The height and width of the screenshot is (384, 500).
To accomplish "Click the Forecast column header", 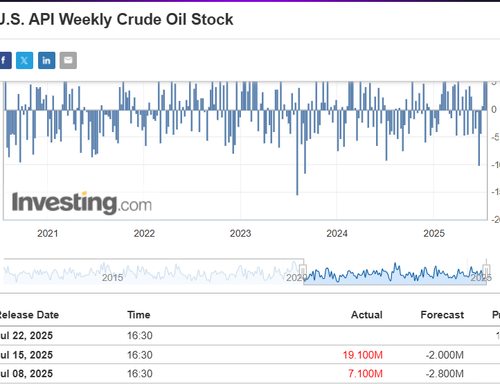I will coord(442,315).
